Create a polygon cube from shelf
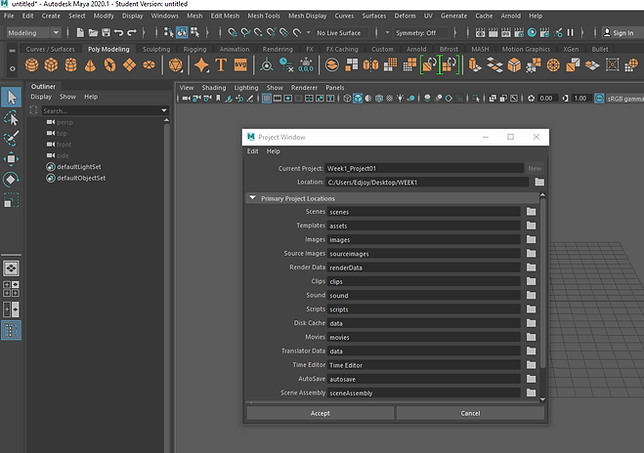The height and width of the screenshot is (453, 644). click(x=51, y=65)
